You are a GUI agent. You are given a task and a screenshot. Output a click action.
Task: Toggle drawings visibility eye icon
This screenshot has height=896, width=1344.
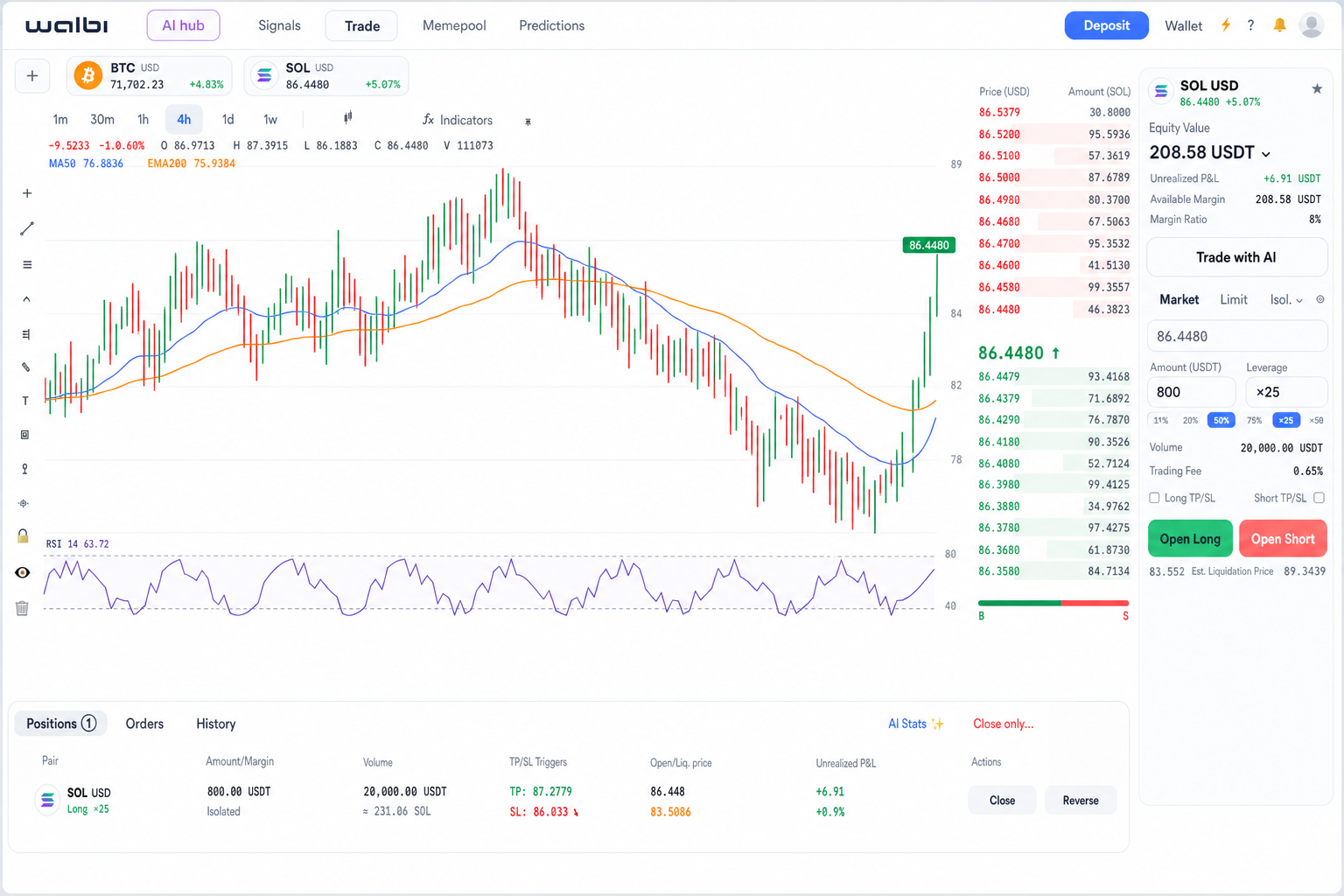click(x=23, y=572)
